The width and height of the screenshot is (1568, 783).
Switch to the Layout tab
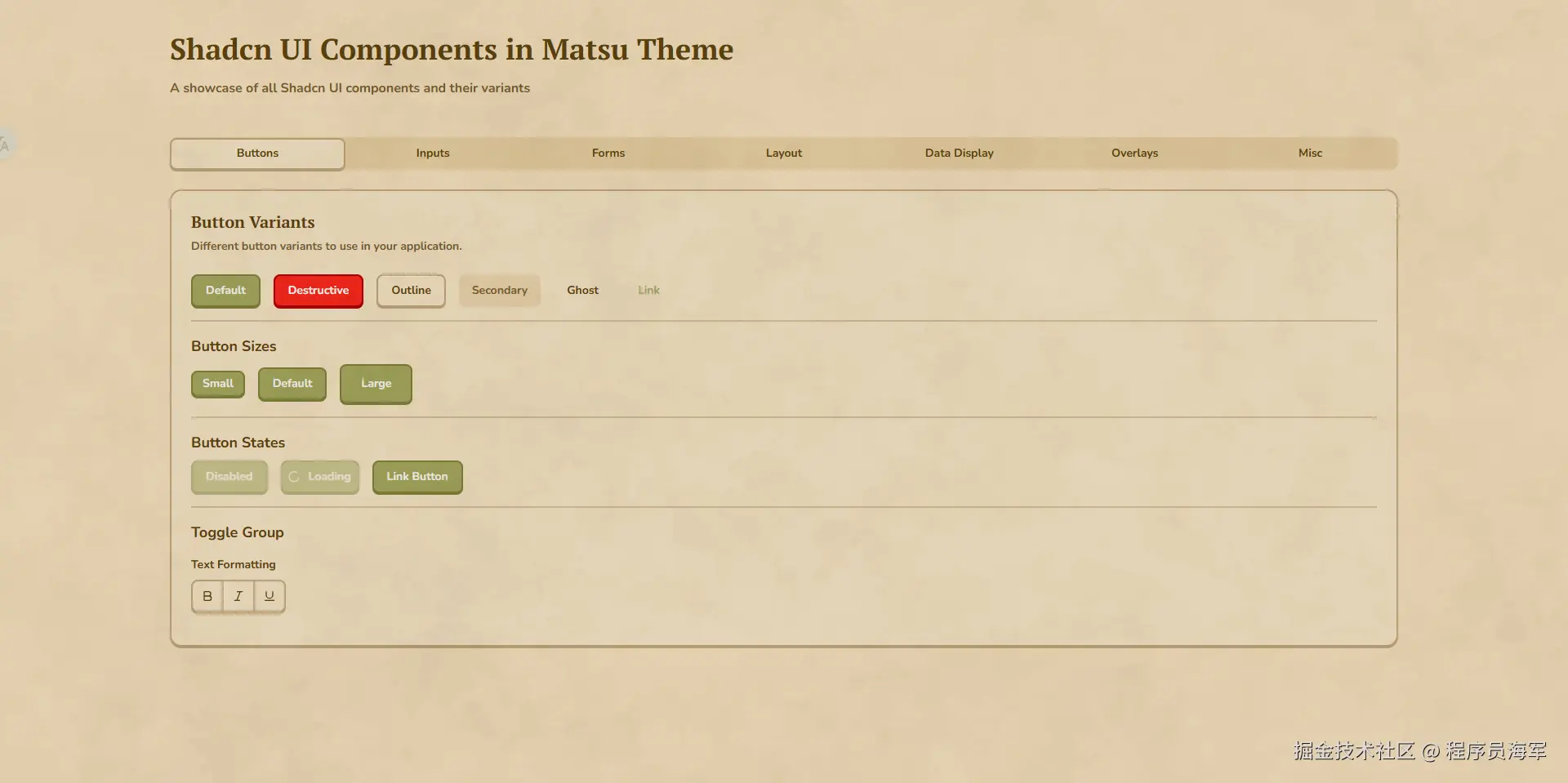[784, 153]
